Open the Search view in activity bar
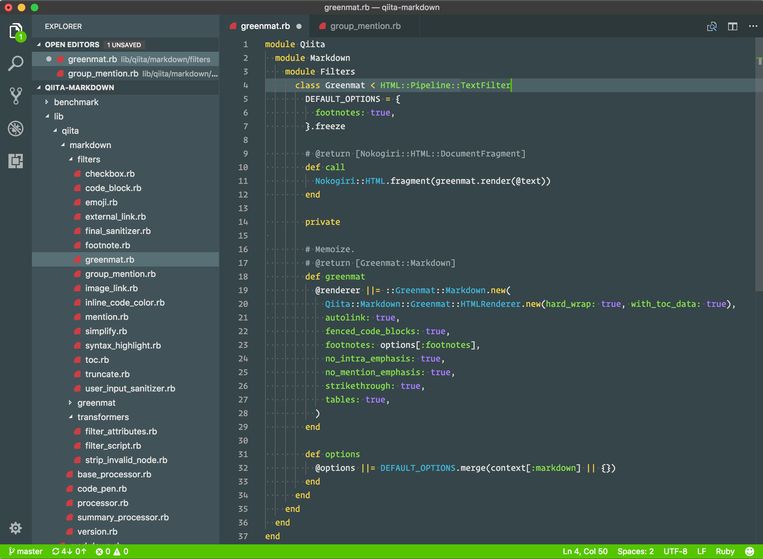This screenshot has width=763, height=559. click(x=16, y=63)
